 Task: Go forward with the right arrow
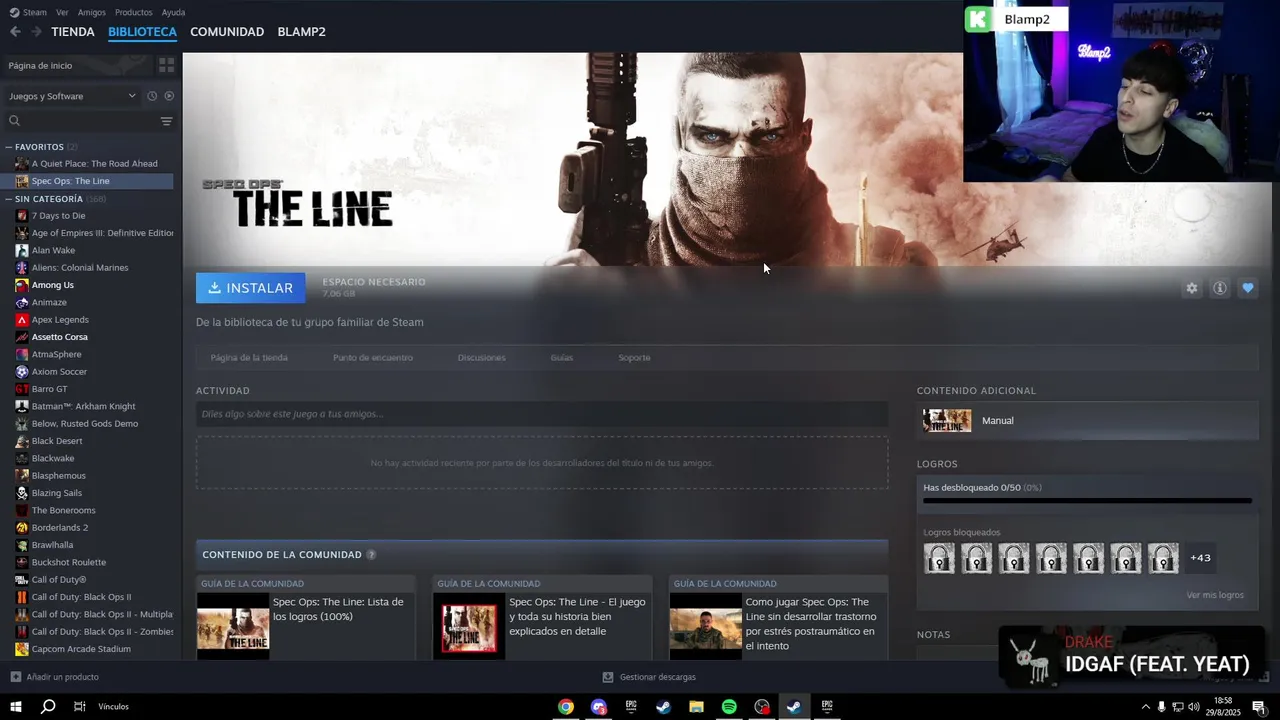36,32
